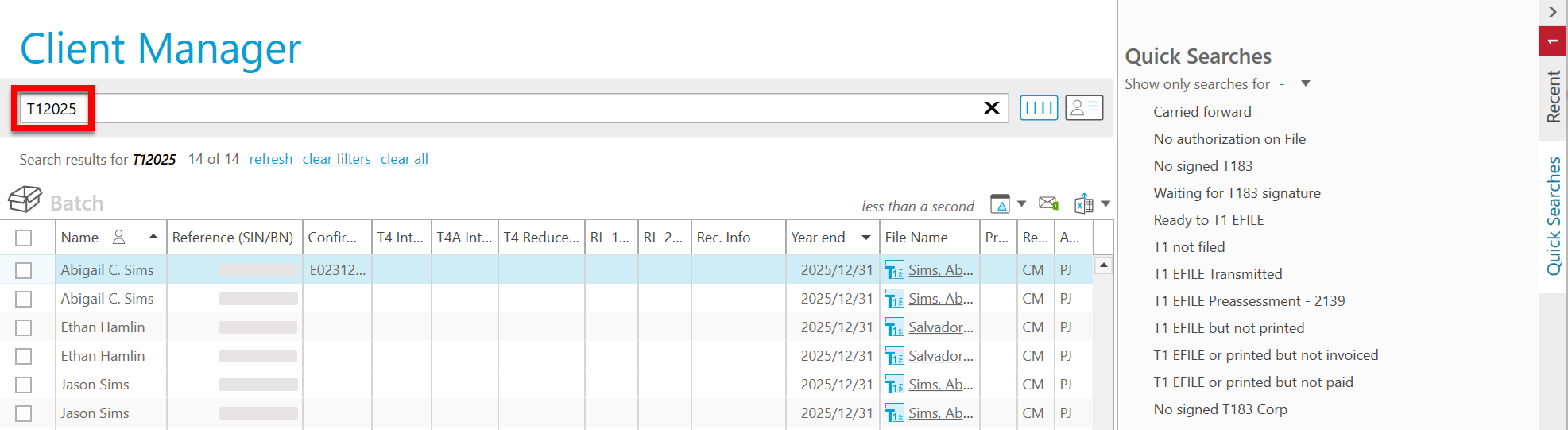Viewport: 1568px width, 430px height.
Task: Tick the checkbox for first Abigail C. Sims row
Action: [x=24, y=271]
